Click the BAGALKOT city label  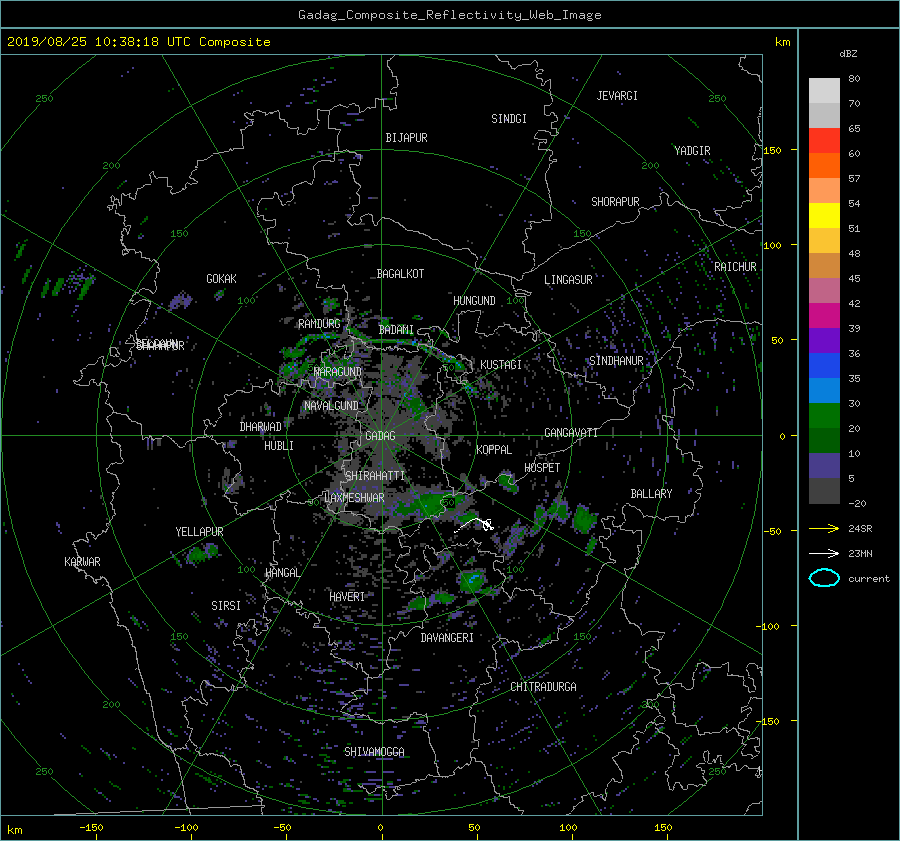(400, 274)
